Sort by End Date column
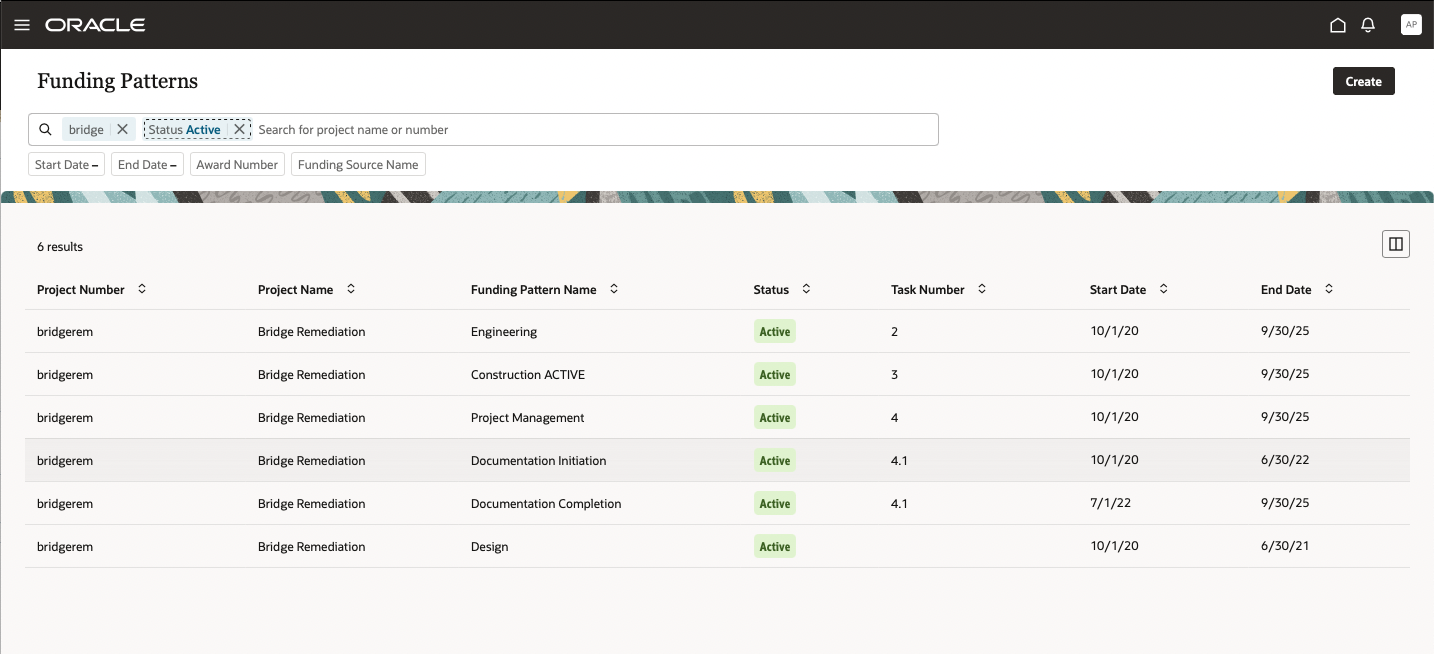1434x654 pixels. tap(1329, 288)
